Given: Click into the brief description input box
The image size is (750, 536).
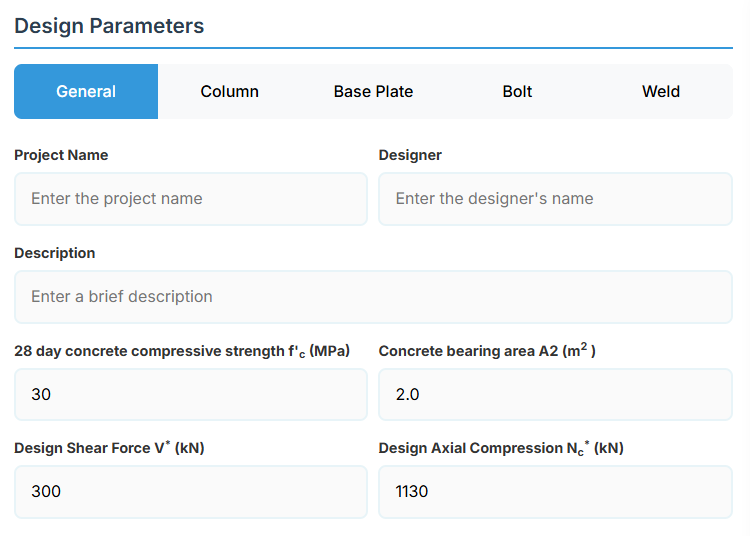Looking at the screenshot, I should [373, 297].
